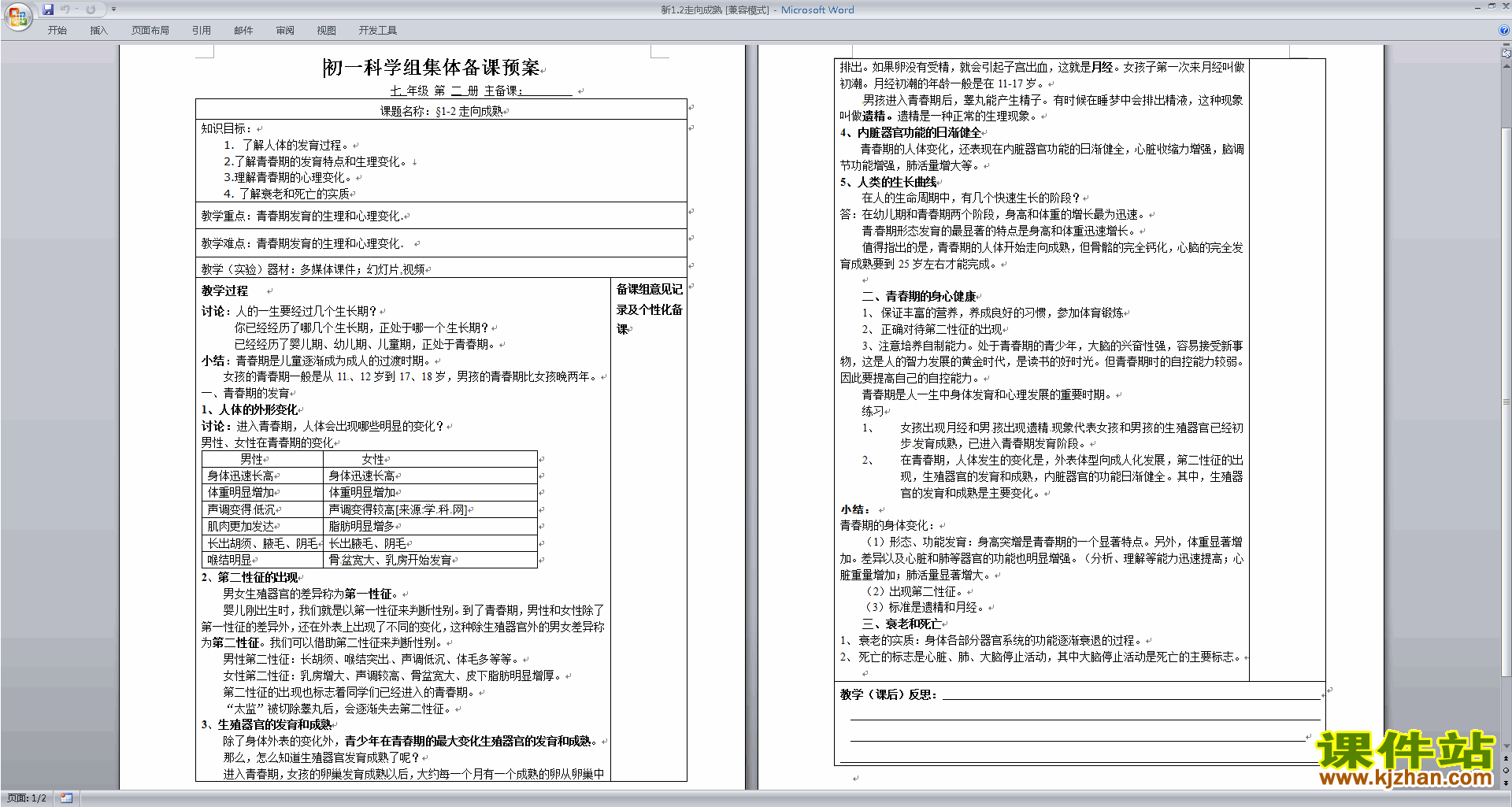Click the macro recording icon in status bar
Image resolution: width=1512 pixels, height=807 pixels.
[66, 798]
